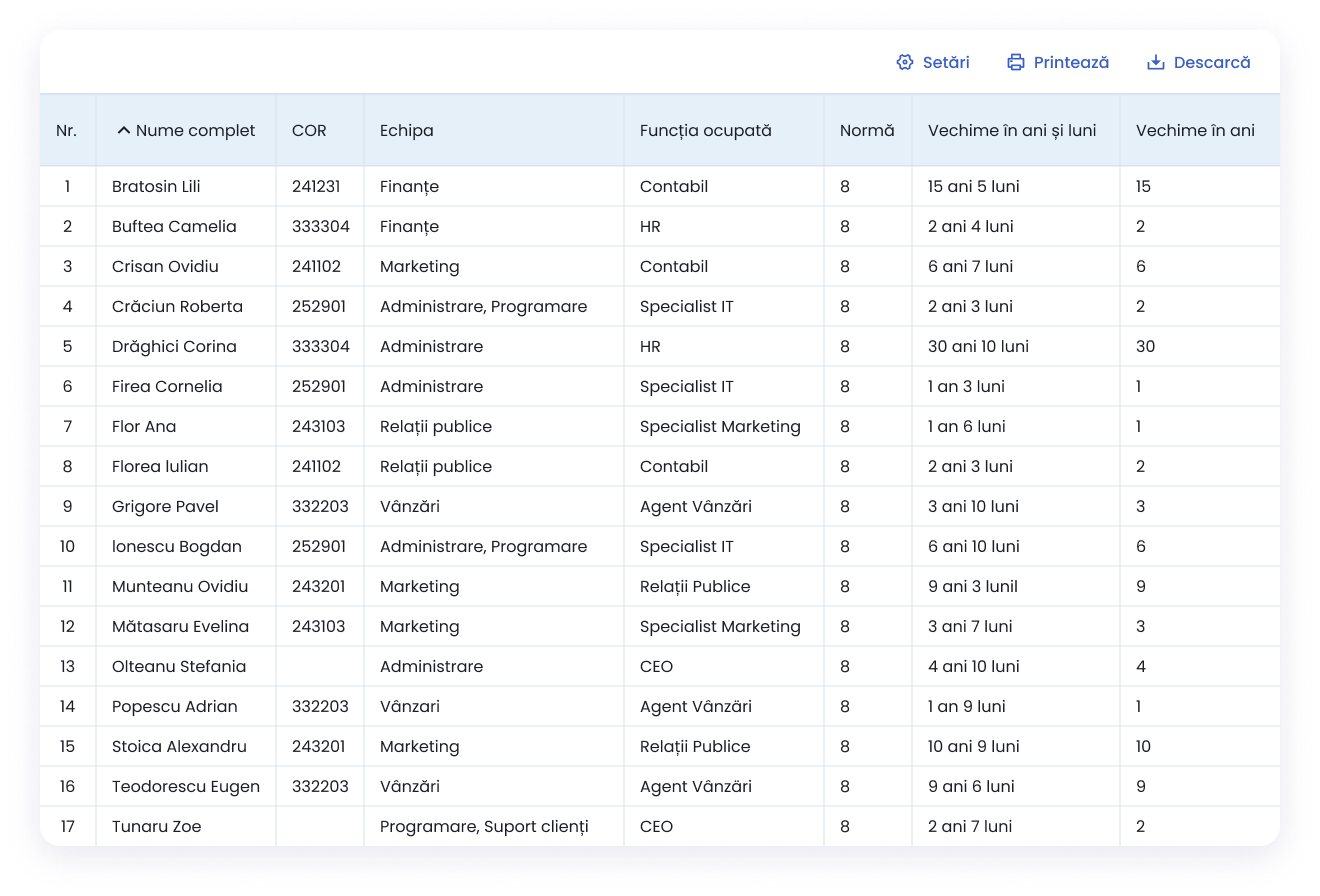Select the name Munteanu Ovidiu
Viewport: 1320px width, 896px height.
click(180, 586)
